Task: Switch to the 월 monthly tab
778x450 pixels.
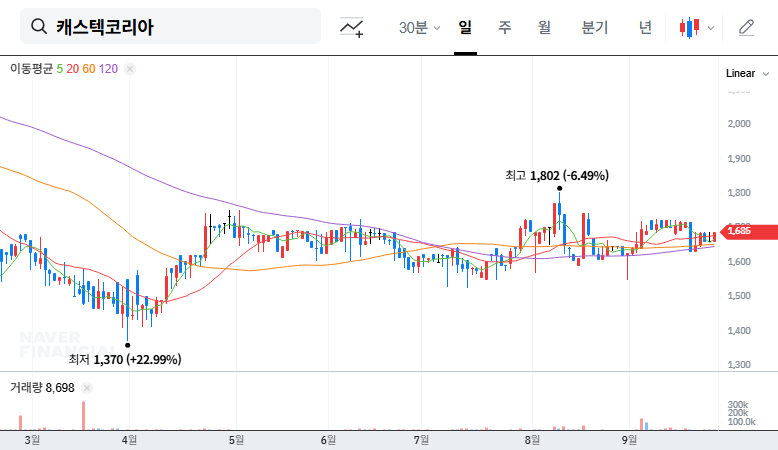Action: point(544,27)
